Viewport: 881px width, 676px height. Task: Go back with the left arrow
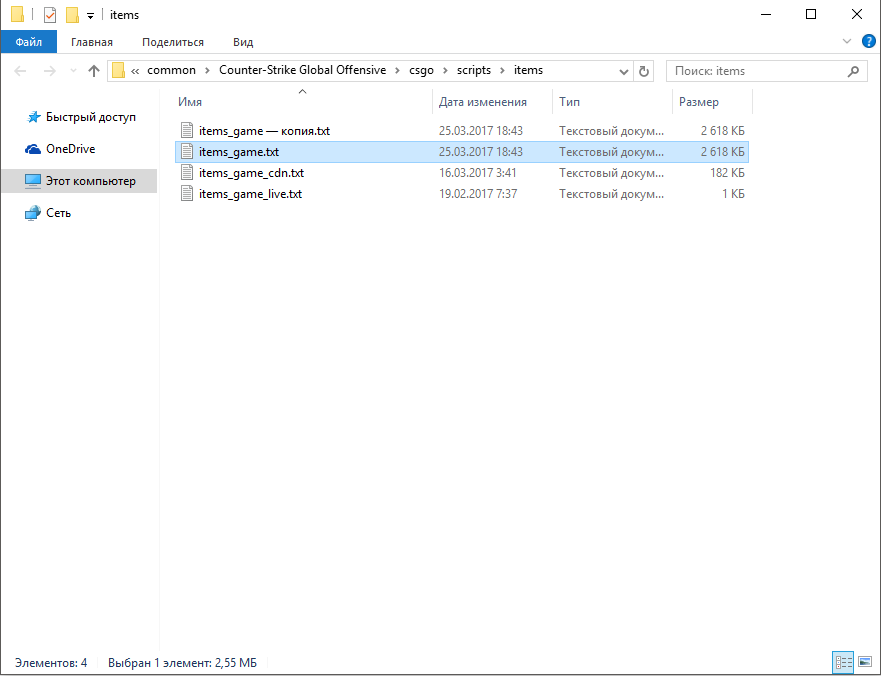(x=20, y=71)
